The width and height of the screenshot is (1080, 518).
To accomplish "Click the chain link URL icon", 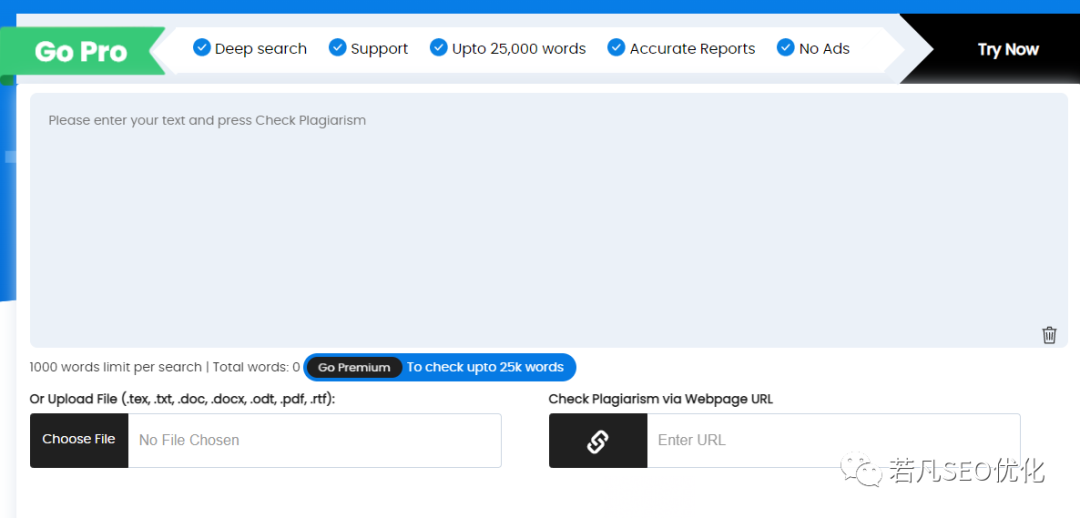I will [x=598, y=441].
